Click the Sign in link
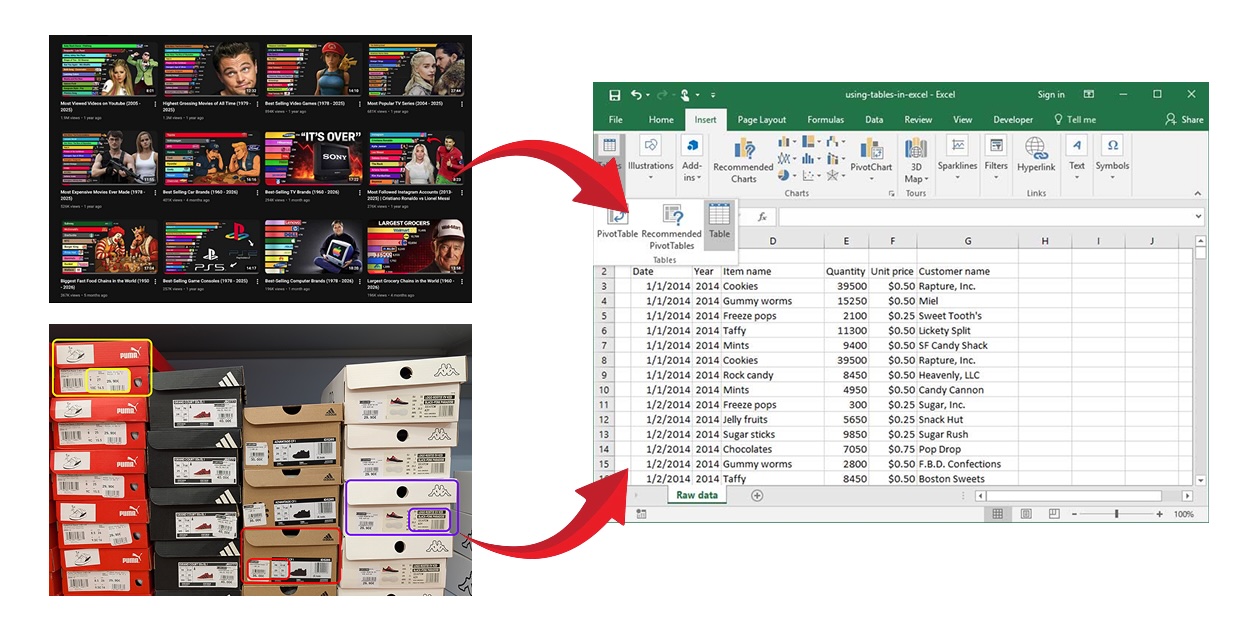Screen dimensions: 1243x620 click(x=1050, y=95)
